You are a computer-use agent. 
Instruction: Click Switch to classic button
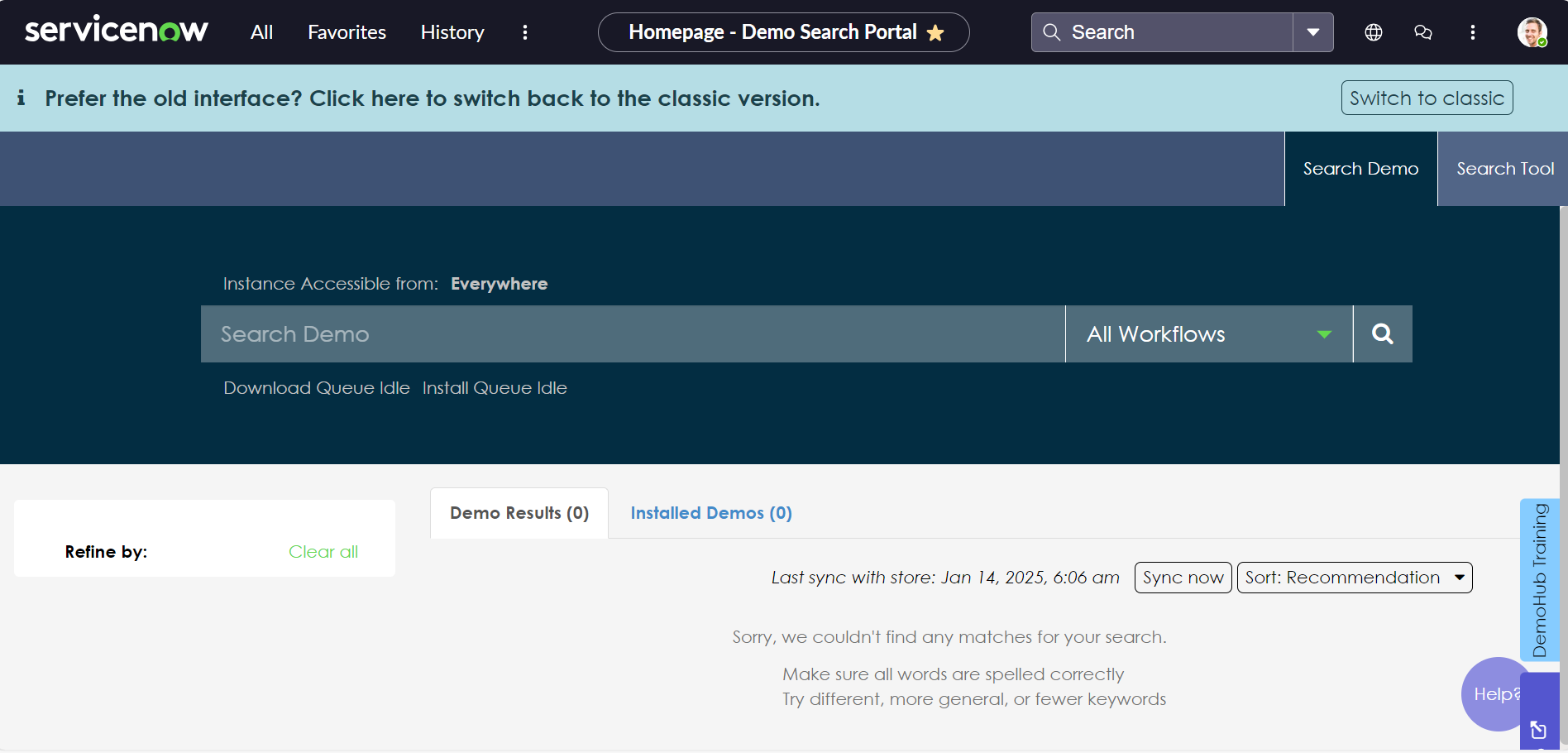(1427, 98)
